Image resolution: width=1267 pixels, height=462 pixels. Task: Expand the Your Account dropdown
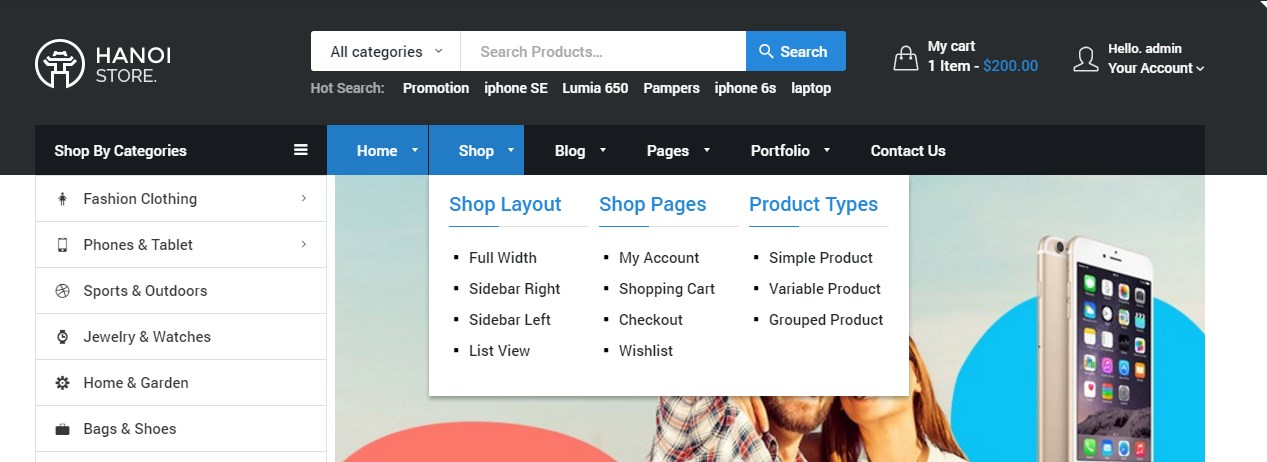[1155, 68]
